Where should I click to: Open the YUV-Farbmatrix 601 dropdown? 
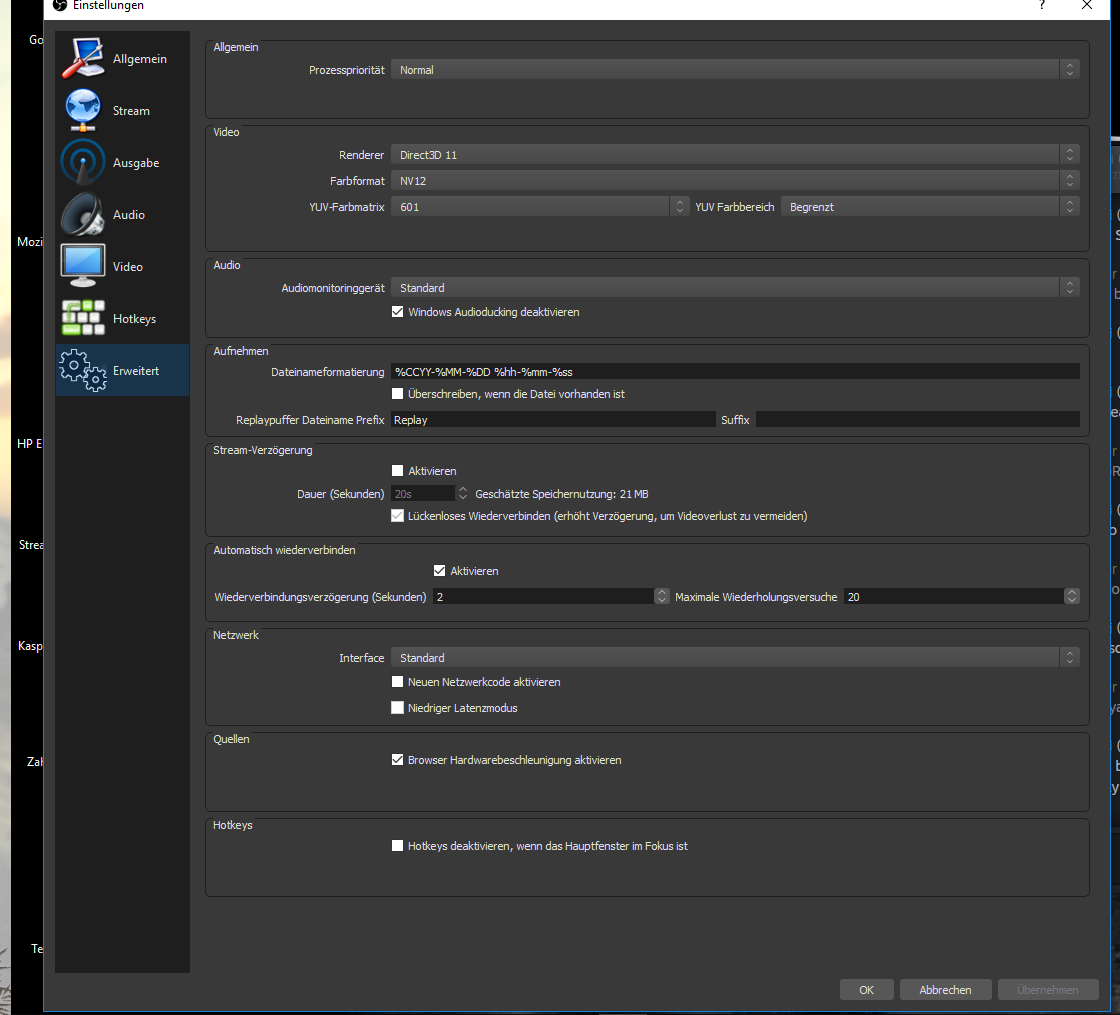[540, 207]
